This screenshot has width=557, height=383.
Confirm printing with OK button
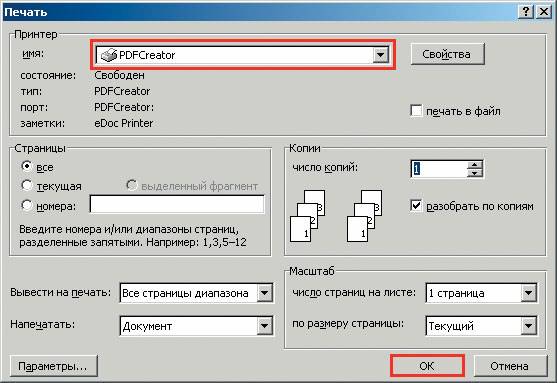427,366
